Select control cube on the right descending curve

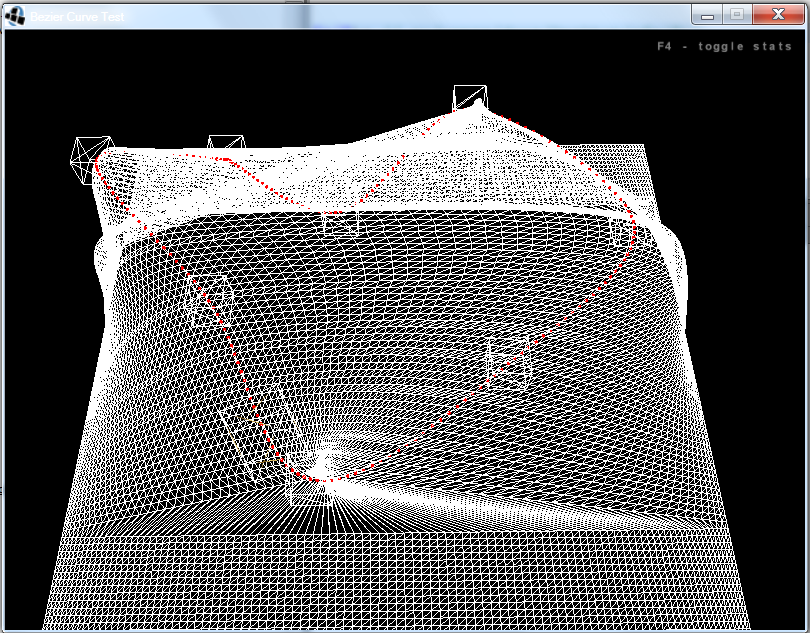509,363
